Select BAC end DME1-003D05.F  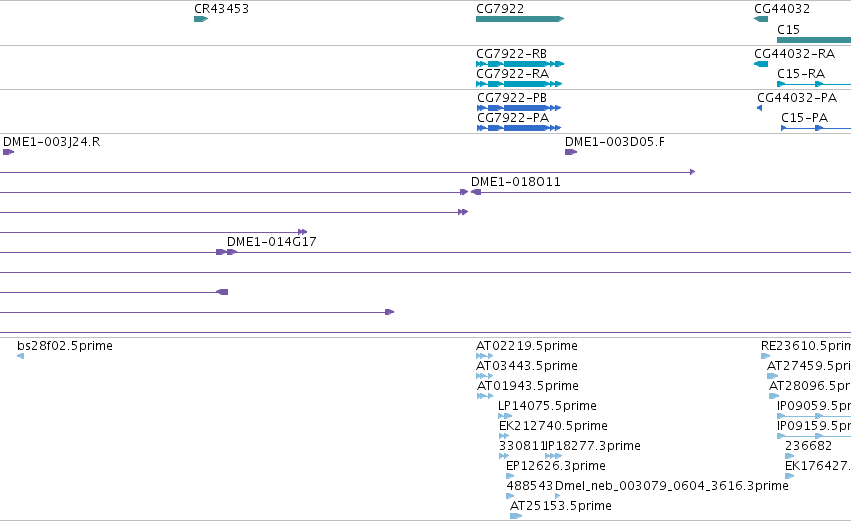571,152
